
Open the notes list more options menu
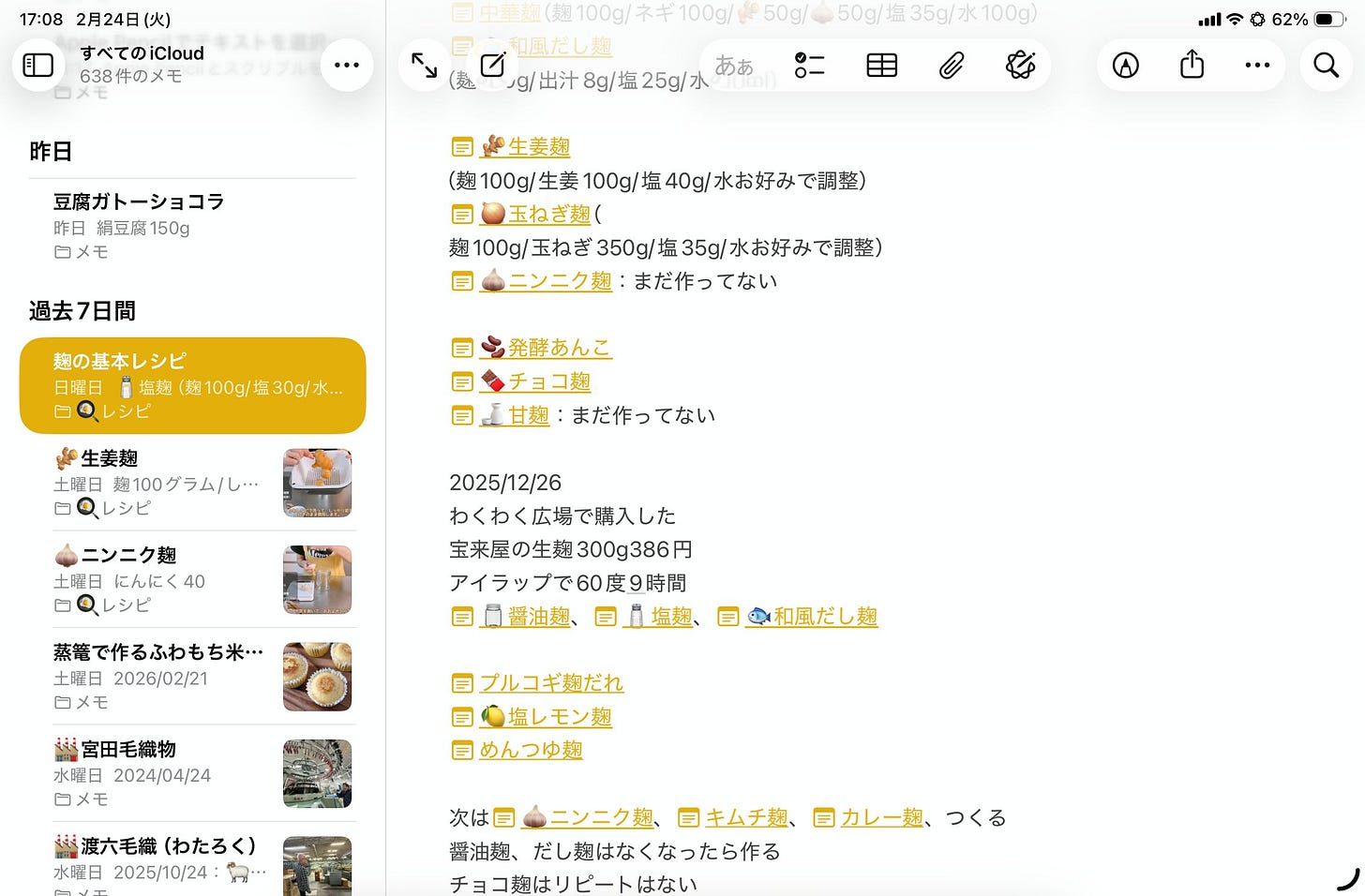347,65
